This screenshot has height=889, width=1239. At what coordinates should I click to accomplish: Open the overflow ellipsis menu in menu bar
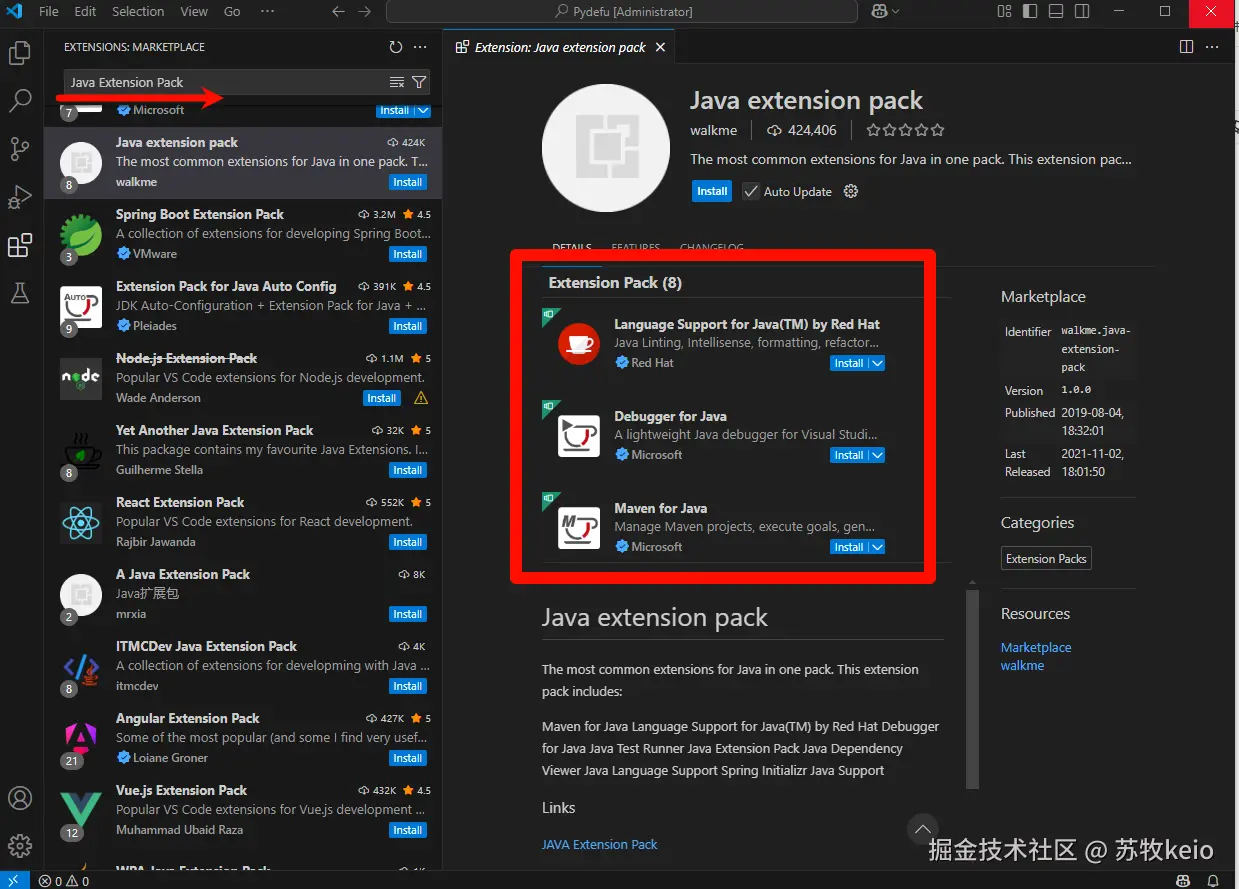click(x=267, y=12)
